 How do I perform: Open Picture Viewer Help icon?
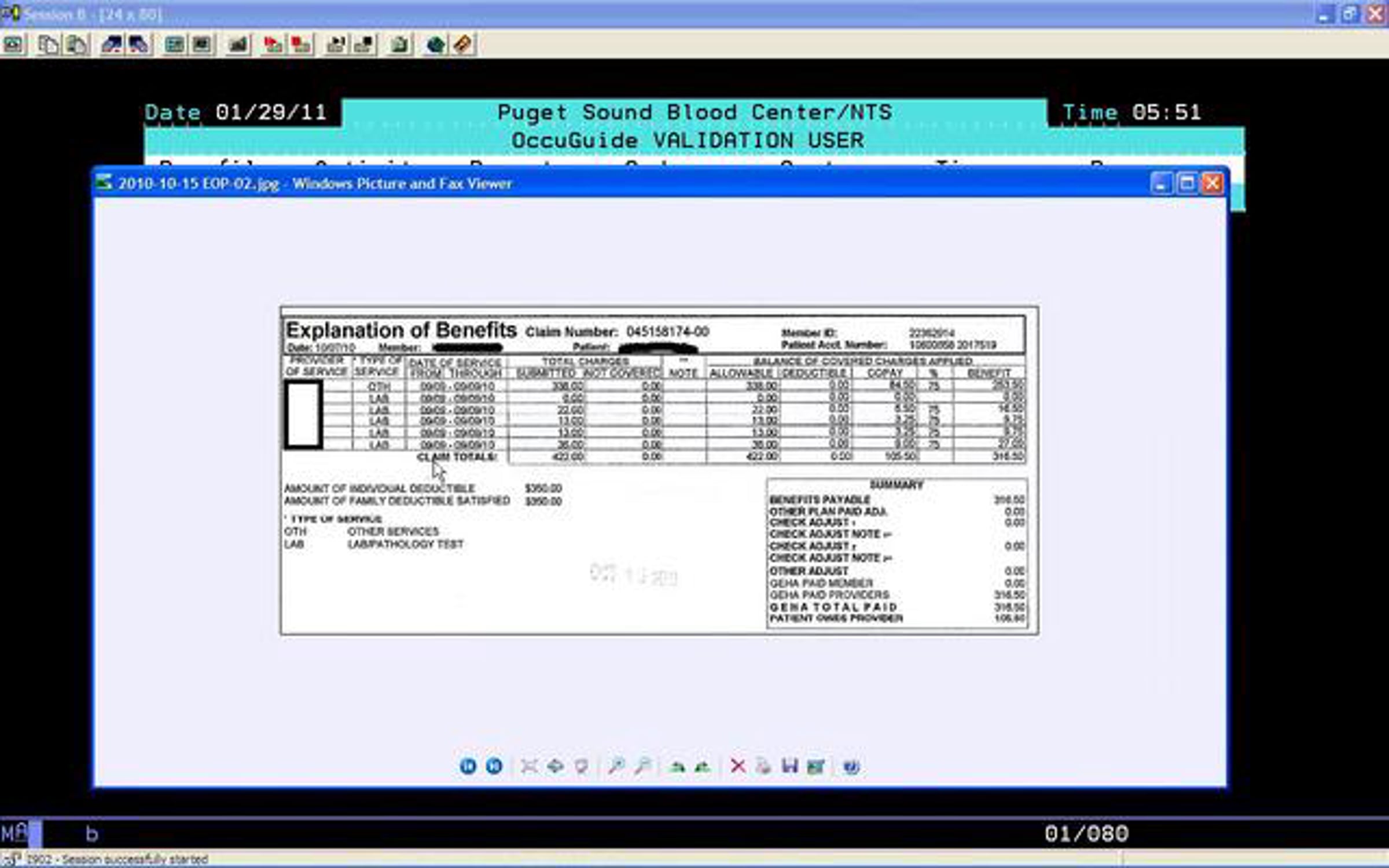point(851,766)
